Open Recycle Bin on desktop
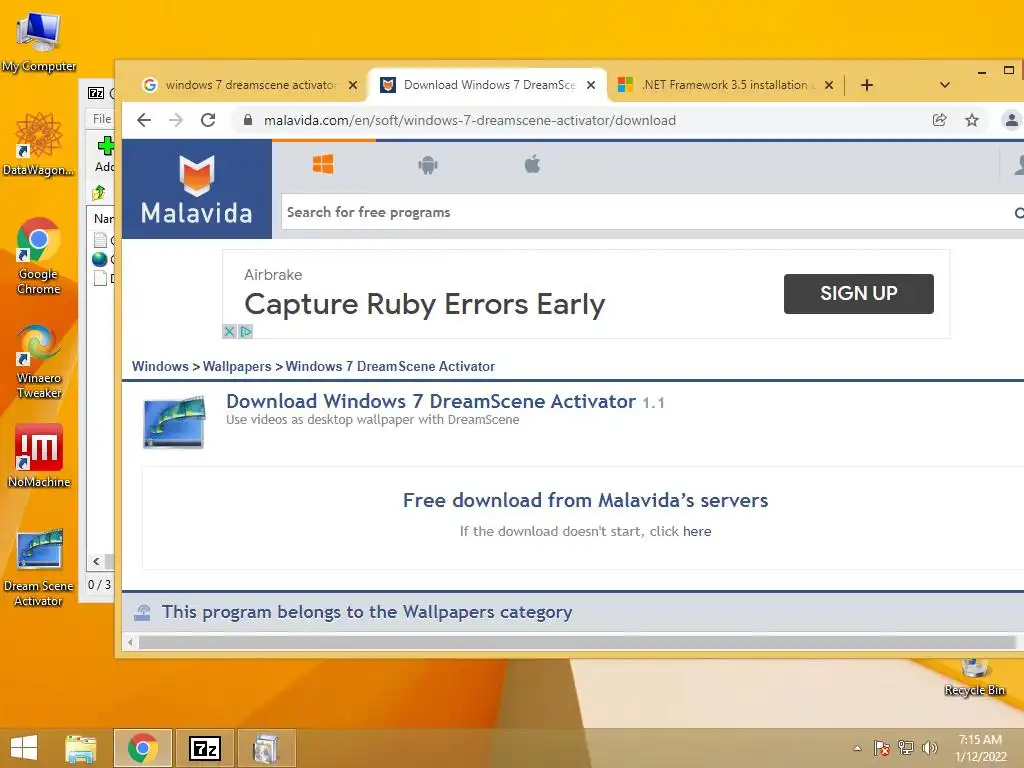 point(974,678)
